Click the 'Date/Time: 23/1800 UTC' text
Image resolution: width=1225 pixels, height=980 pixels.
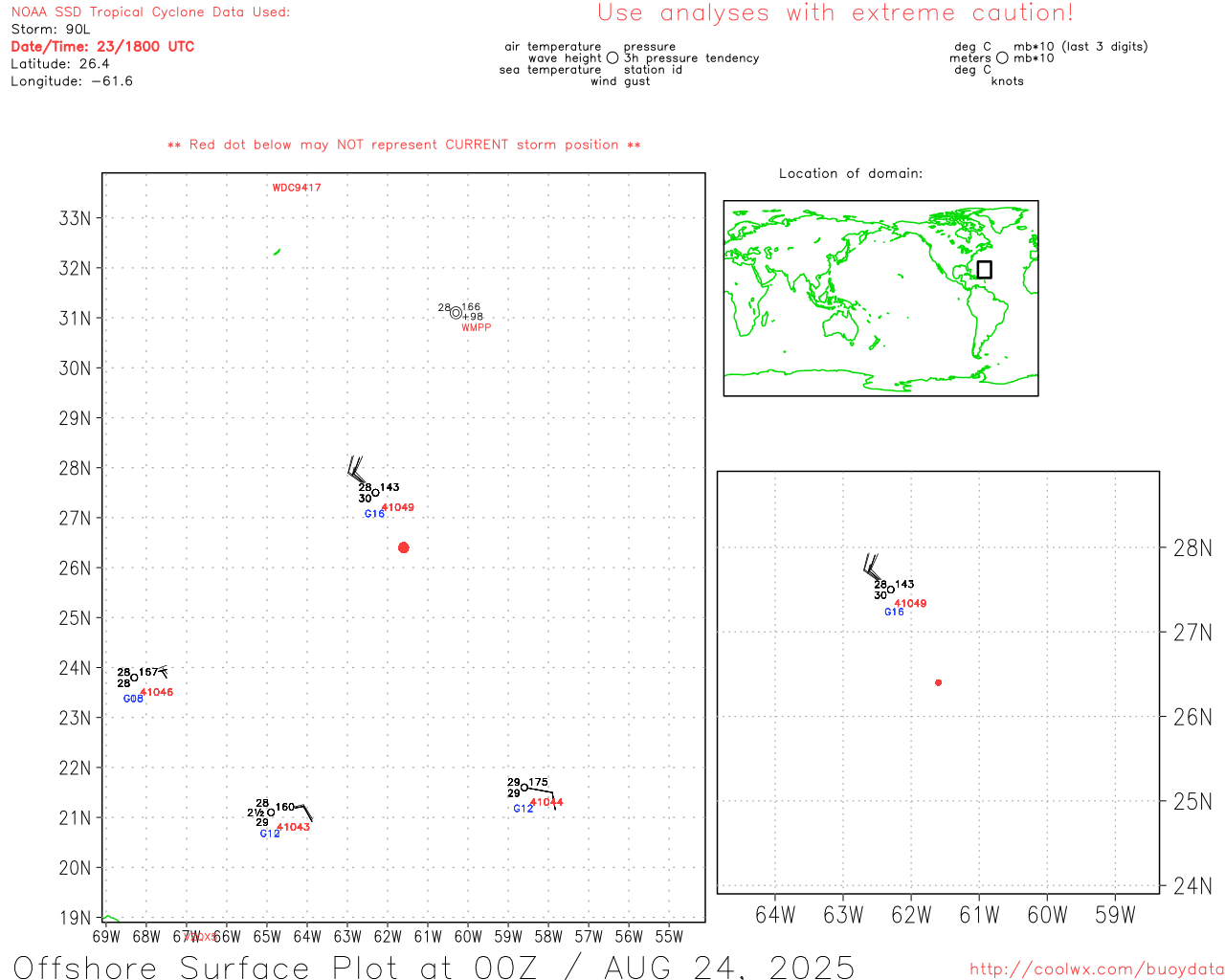102,47
